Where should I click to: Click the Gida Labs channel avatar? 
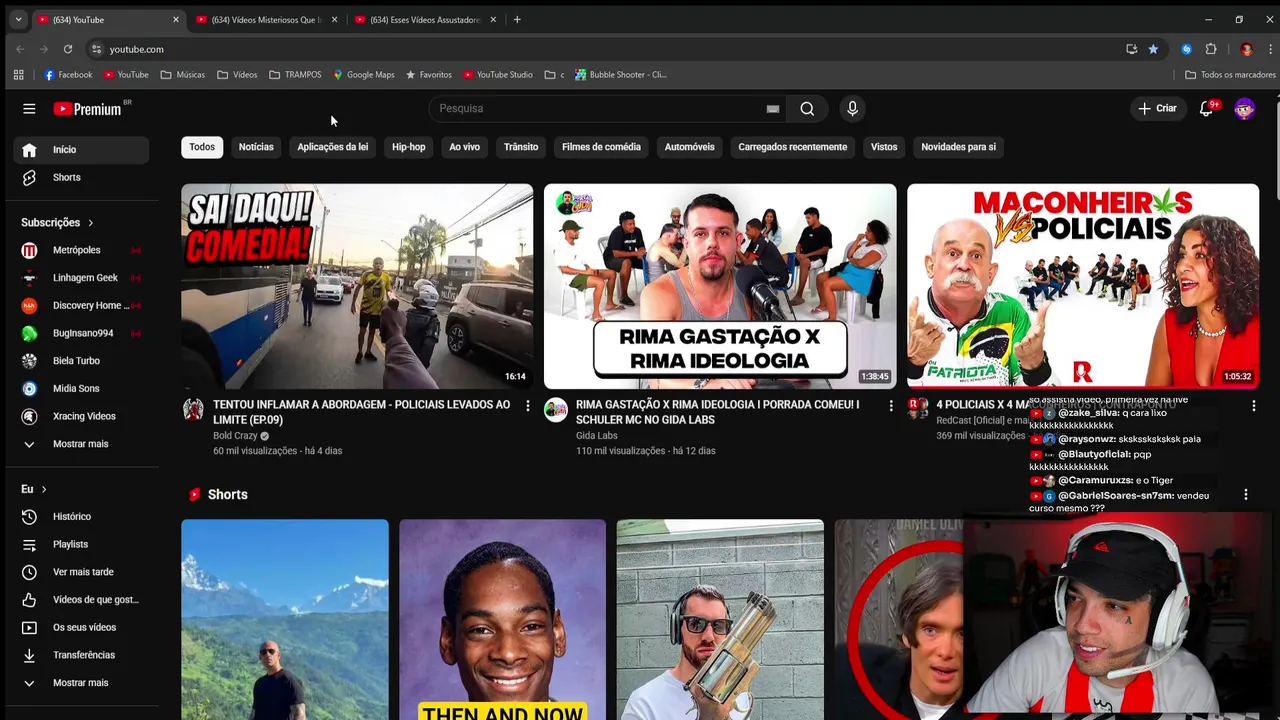(x=556, y=409)
